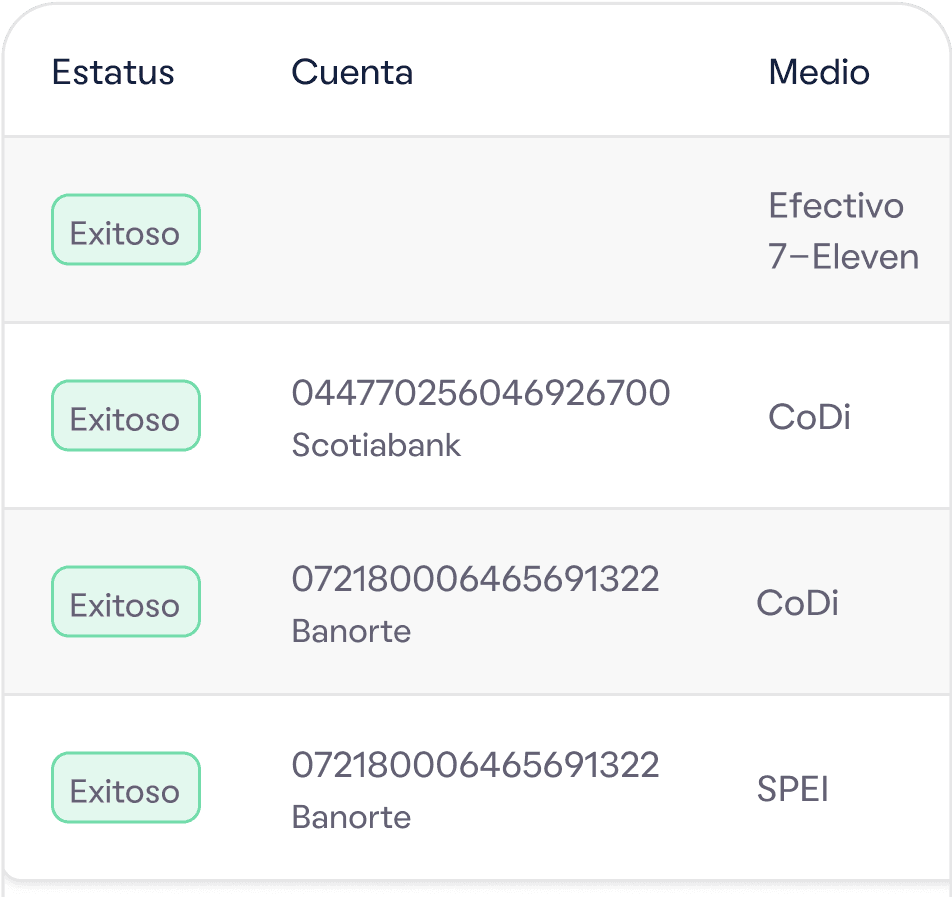Click the 7-Eleven text in the Medio column
Screen dimensions: 952x897
(x=843, y=256)
